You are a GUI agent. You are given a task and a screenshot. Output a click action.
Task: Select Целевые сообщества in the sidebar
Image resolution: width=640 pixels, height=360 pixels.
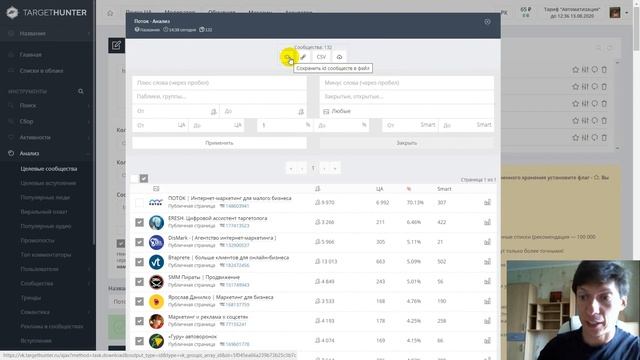[x=49, y=169]
